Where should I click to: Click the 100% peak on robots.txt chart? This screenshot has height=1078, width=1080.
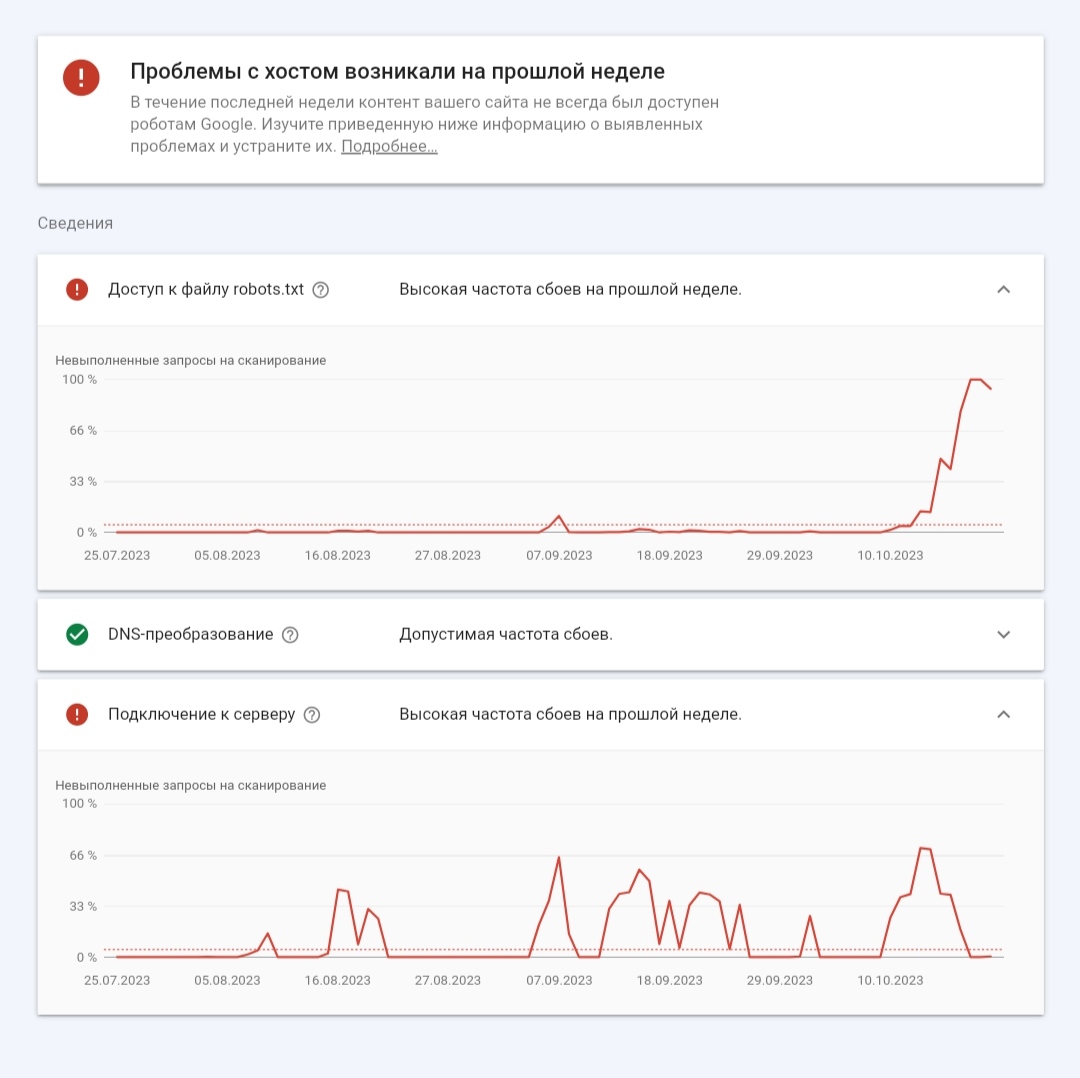click(x=975, y=380)
